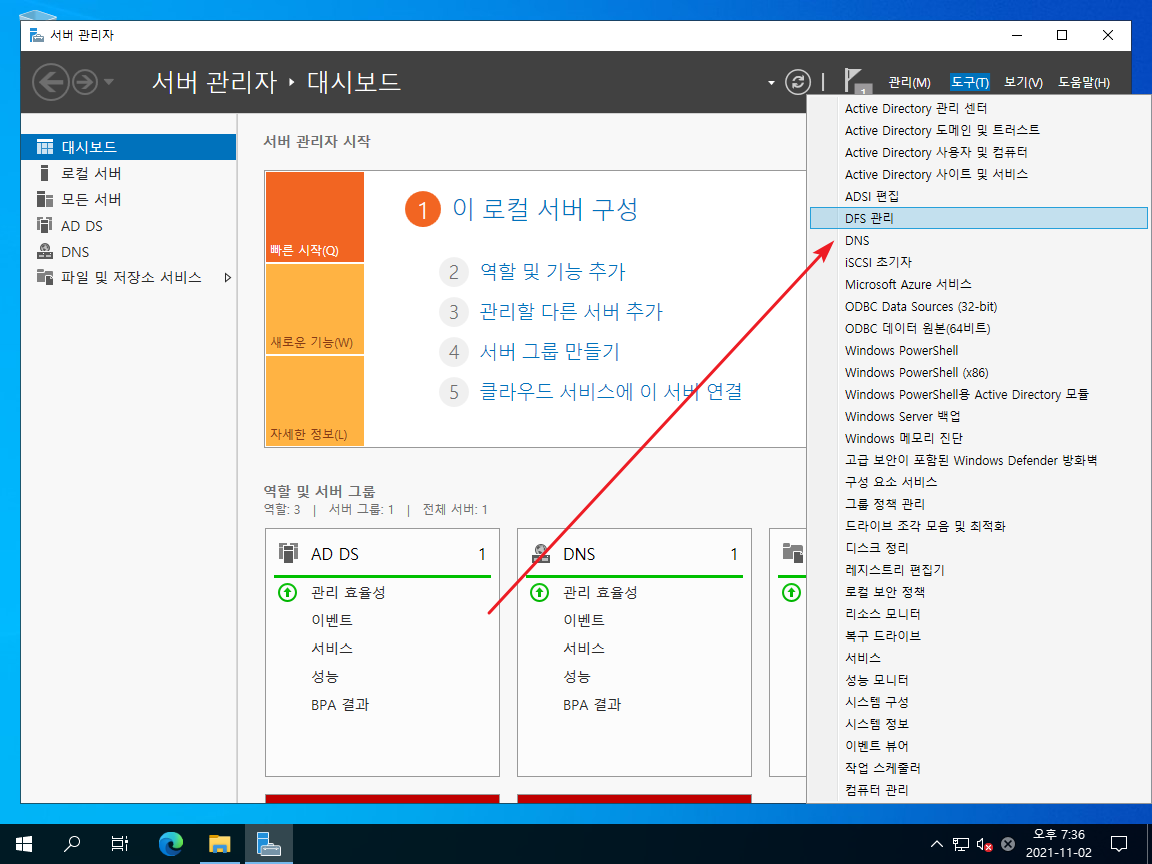Open the Action Center notification icon
This screenshot has width=1152, height=864.
[x=1119, y=843]
